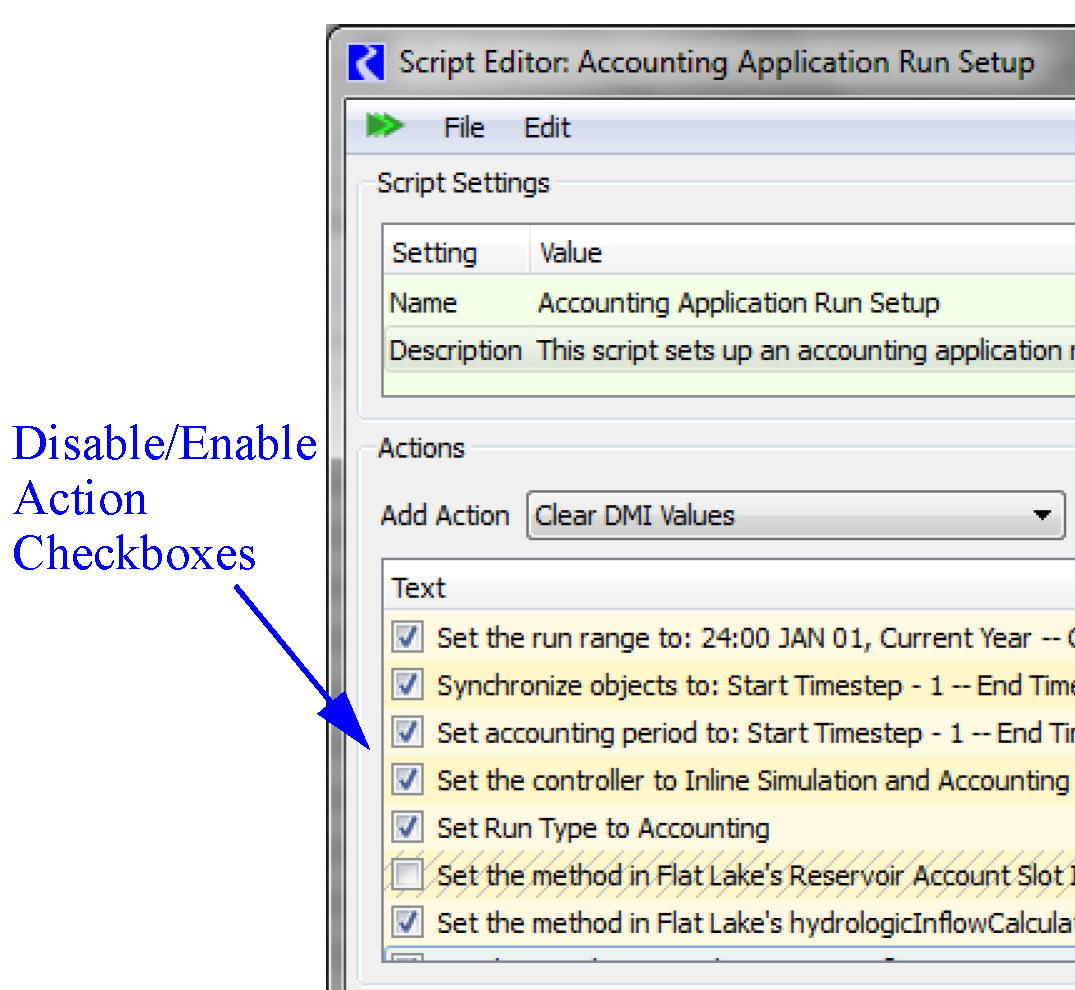Screen dimensions: 1075x990
Task: Uncheck "Set the controller to Inline Simulation" checkbox
Action: [x=407, y=780]
